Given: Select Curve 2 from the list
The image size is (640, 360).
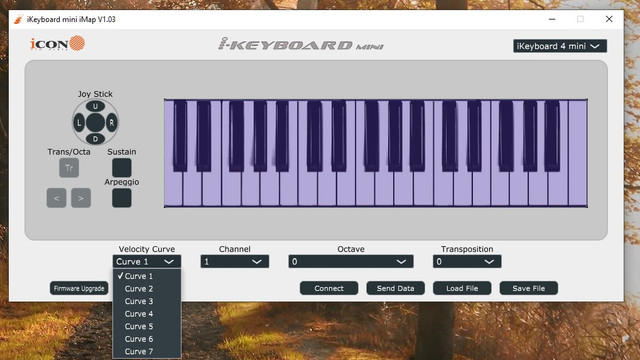Looking at the screenshot, I should [x=147, y=289].
